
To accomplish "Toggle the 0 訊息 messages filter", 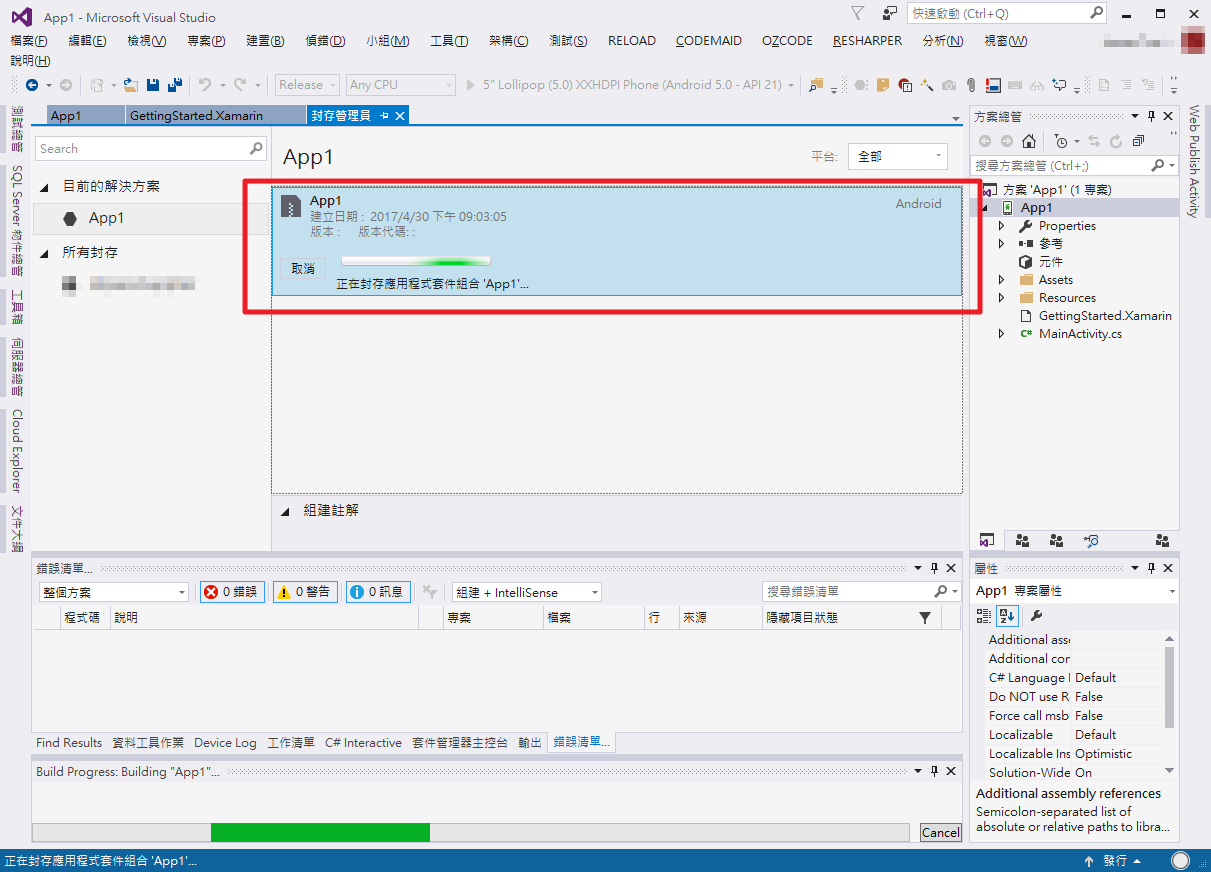I will click(x=378, y=592).
